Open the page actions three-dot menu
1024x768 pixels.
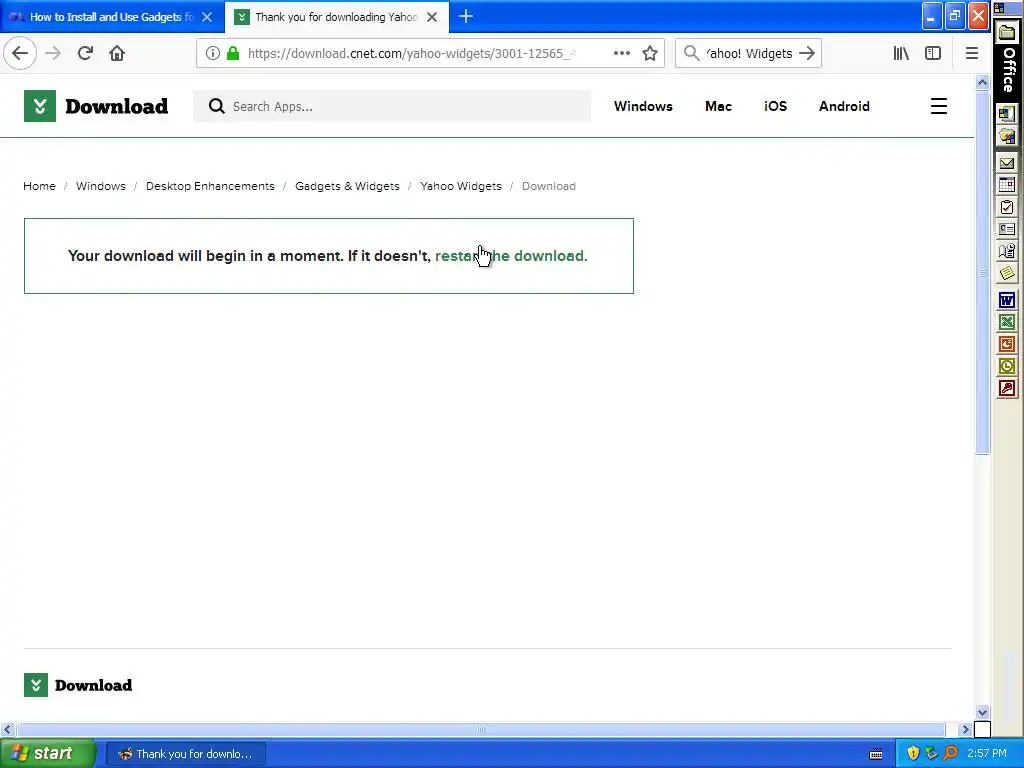pyautogui.click(x=622, y=53)
